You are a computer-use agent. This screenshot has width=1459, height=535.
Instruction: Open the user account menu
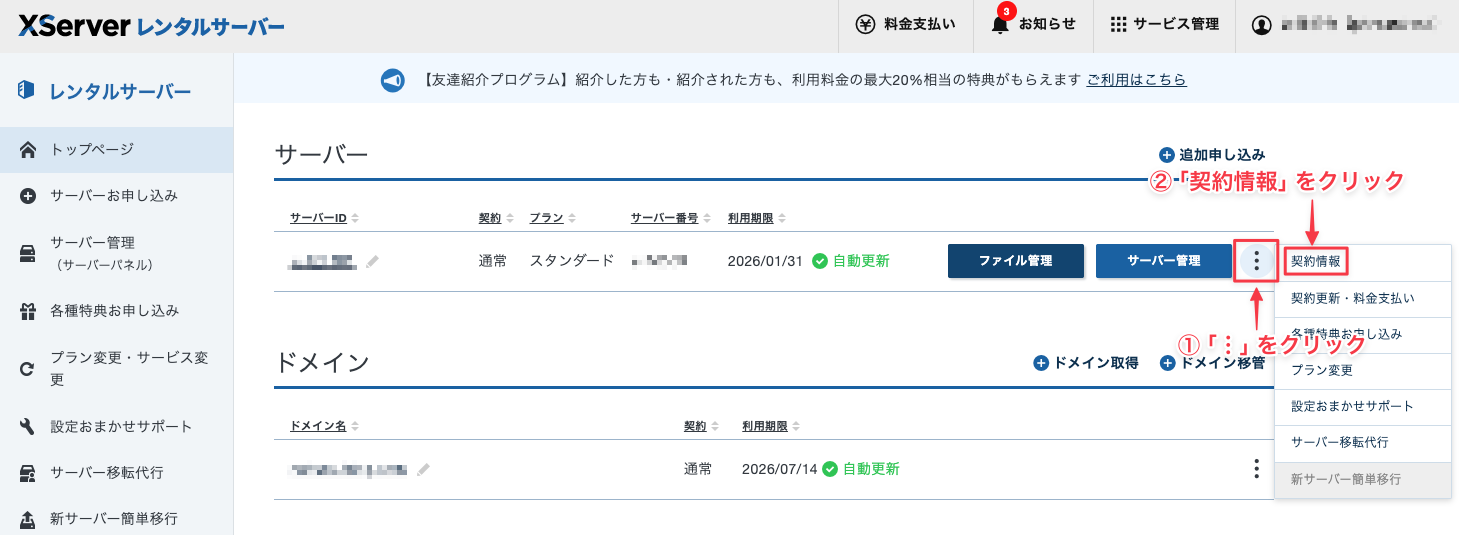coord(1347,24)
